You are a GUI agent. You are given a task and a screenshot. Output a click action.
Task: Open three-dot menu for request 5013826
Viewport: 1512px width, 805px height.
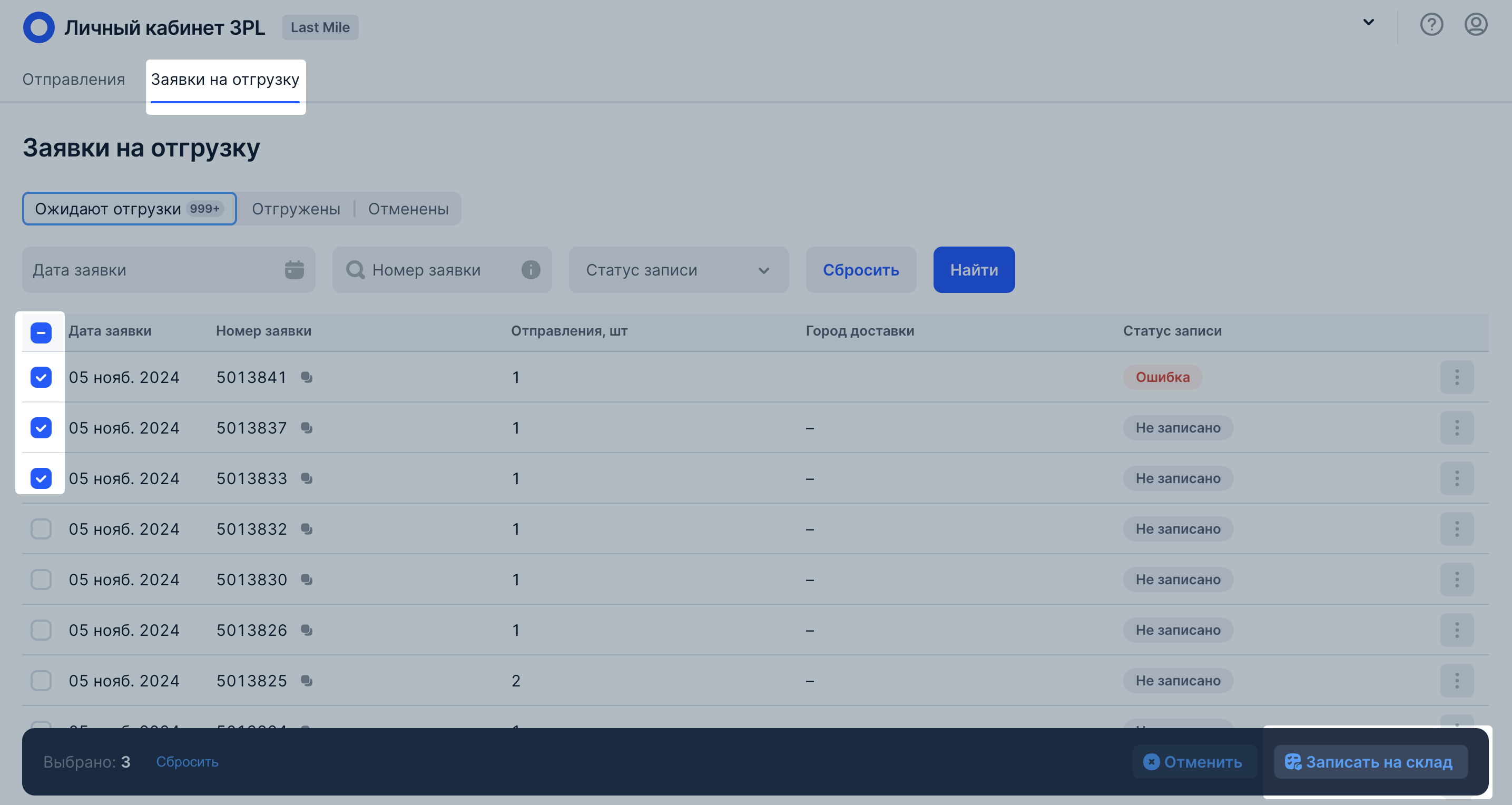1456,630
